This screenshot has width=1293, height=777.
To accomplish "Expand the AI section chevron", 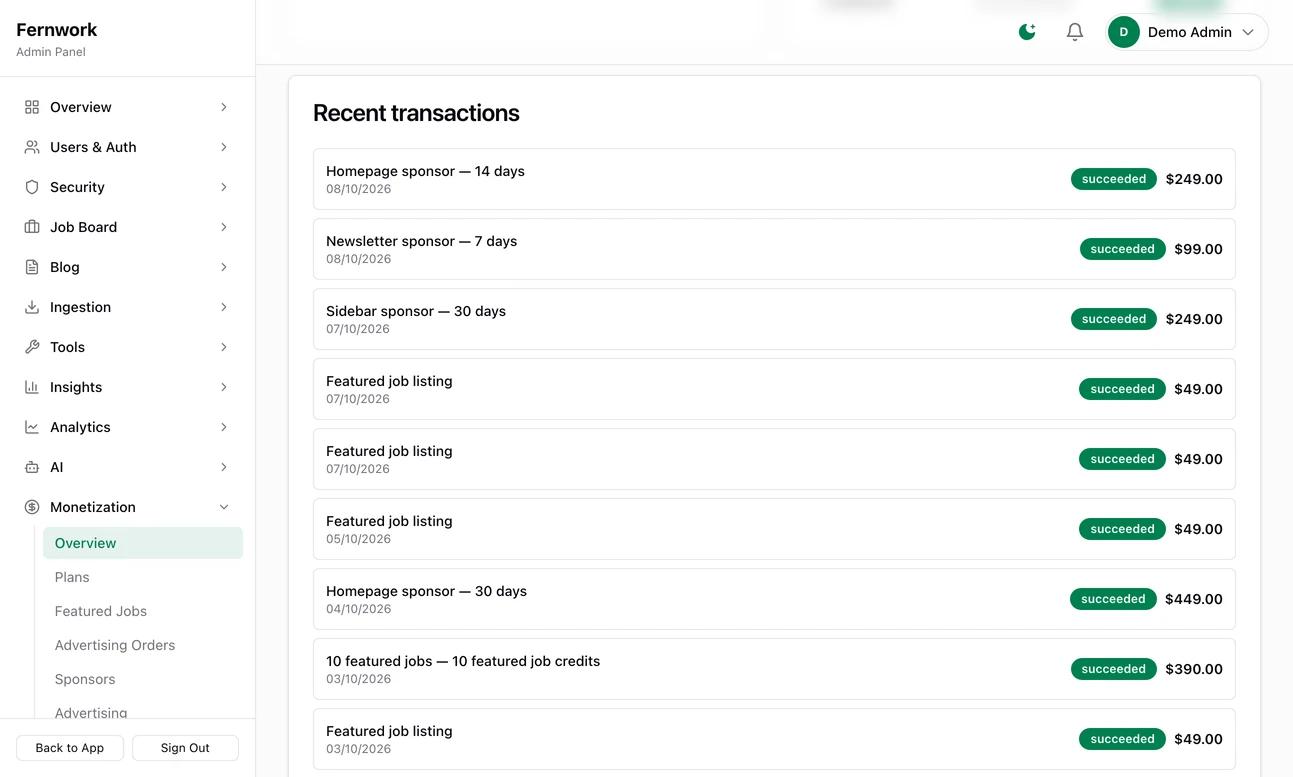I will tap(224, 467).
